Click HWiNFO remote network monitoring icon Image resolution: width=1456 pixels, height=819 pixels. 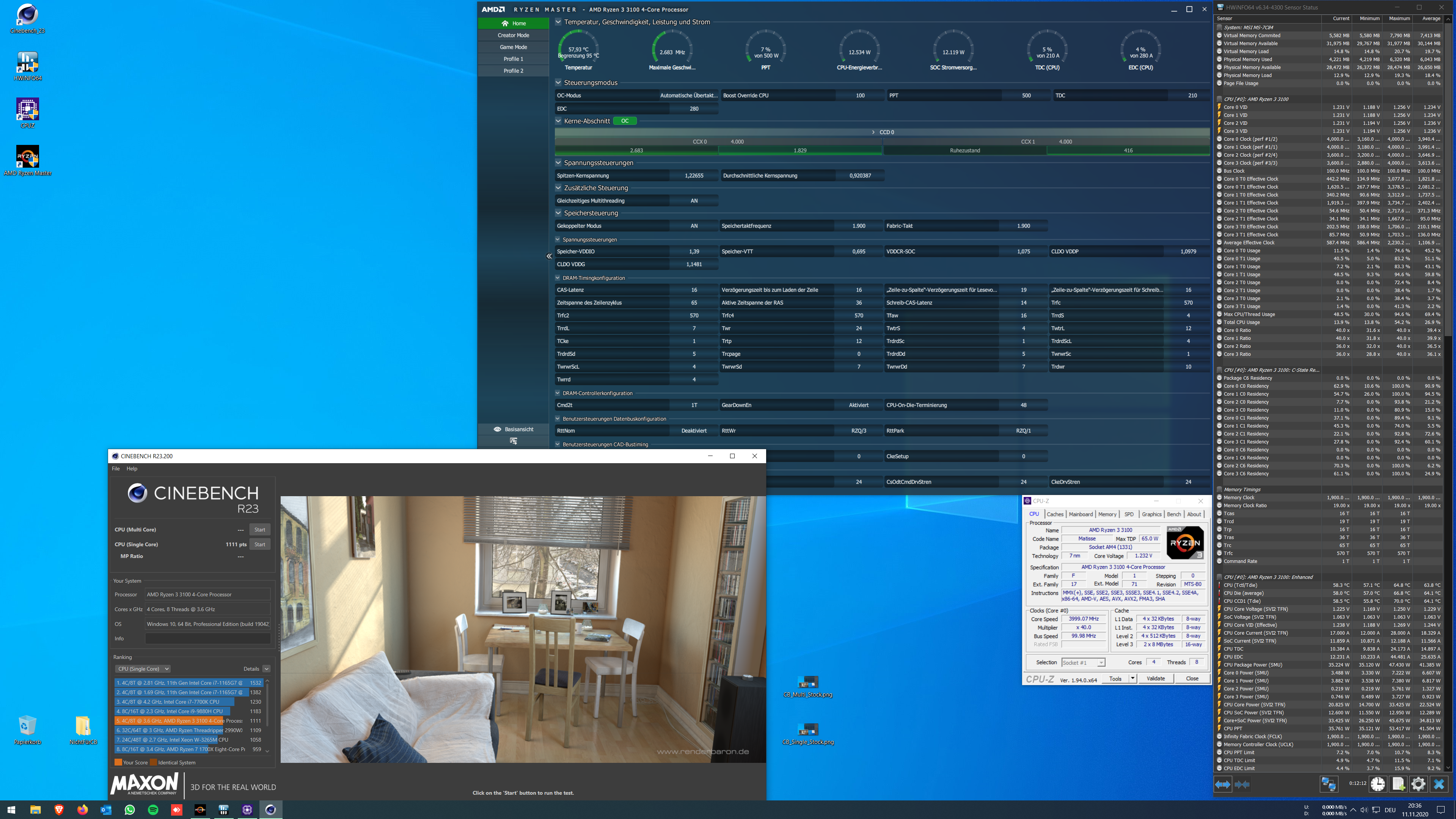(1328, 784)
